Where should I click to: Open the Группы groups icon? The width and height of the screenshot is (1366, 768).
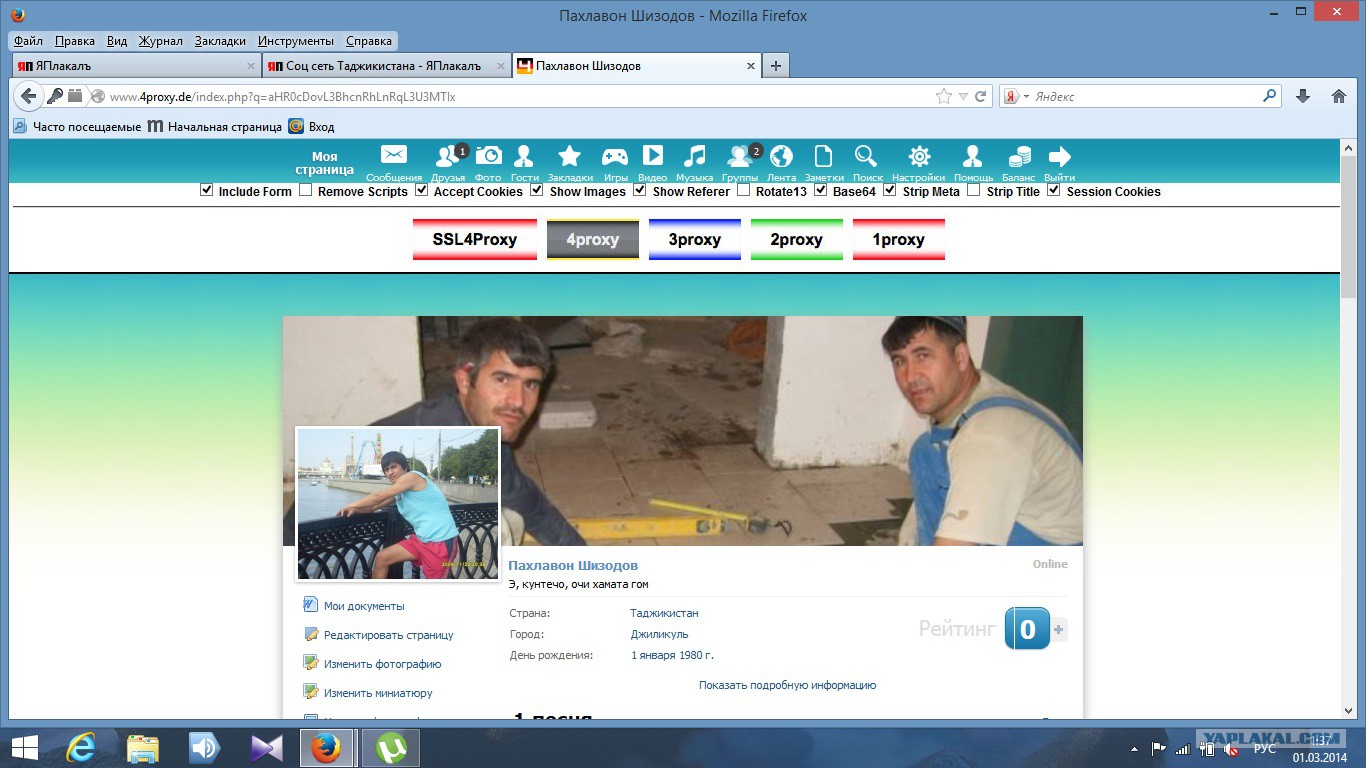coord(740,156)
